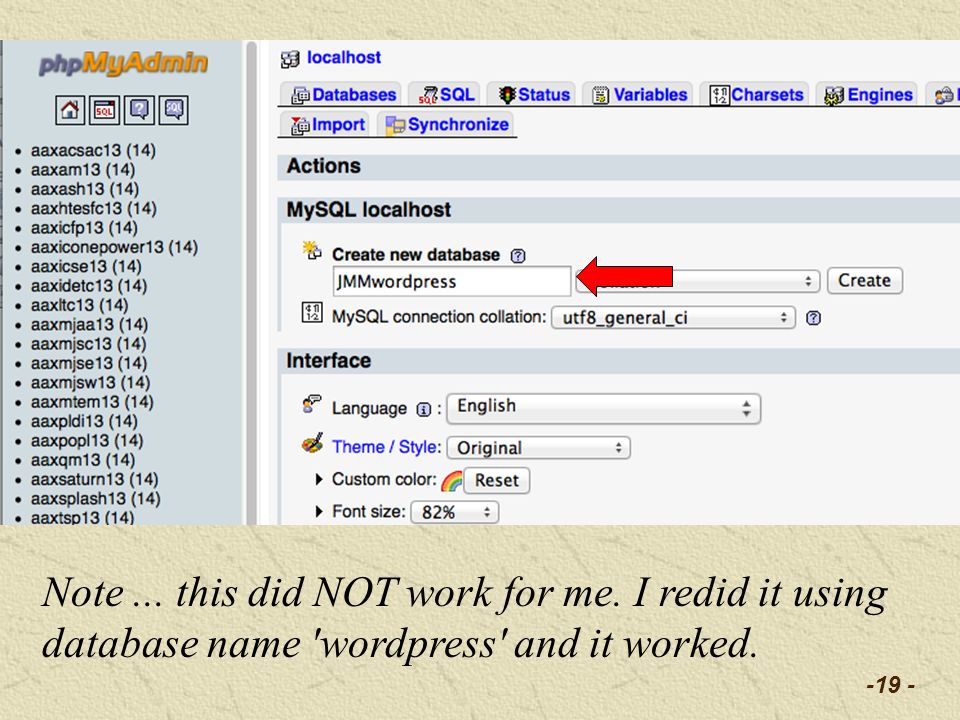This screenshot has height=720, width=960.
Task: Select database aaxmjaa13
Action: (x=89, y=324)
